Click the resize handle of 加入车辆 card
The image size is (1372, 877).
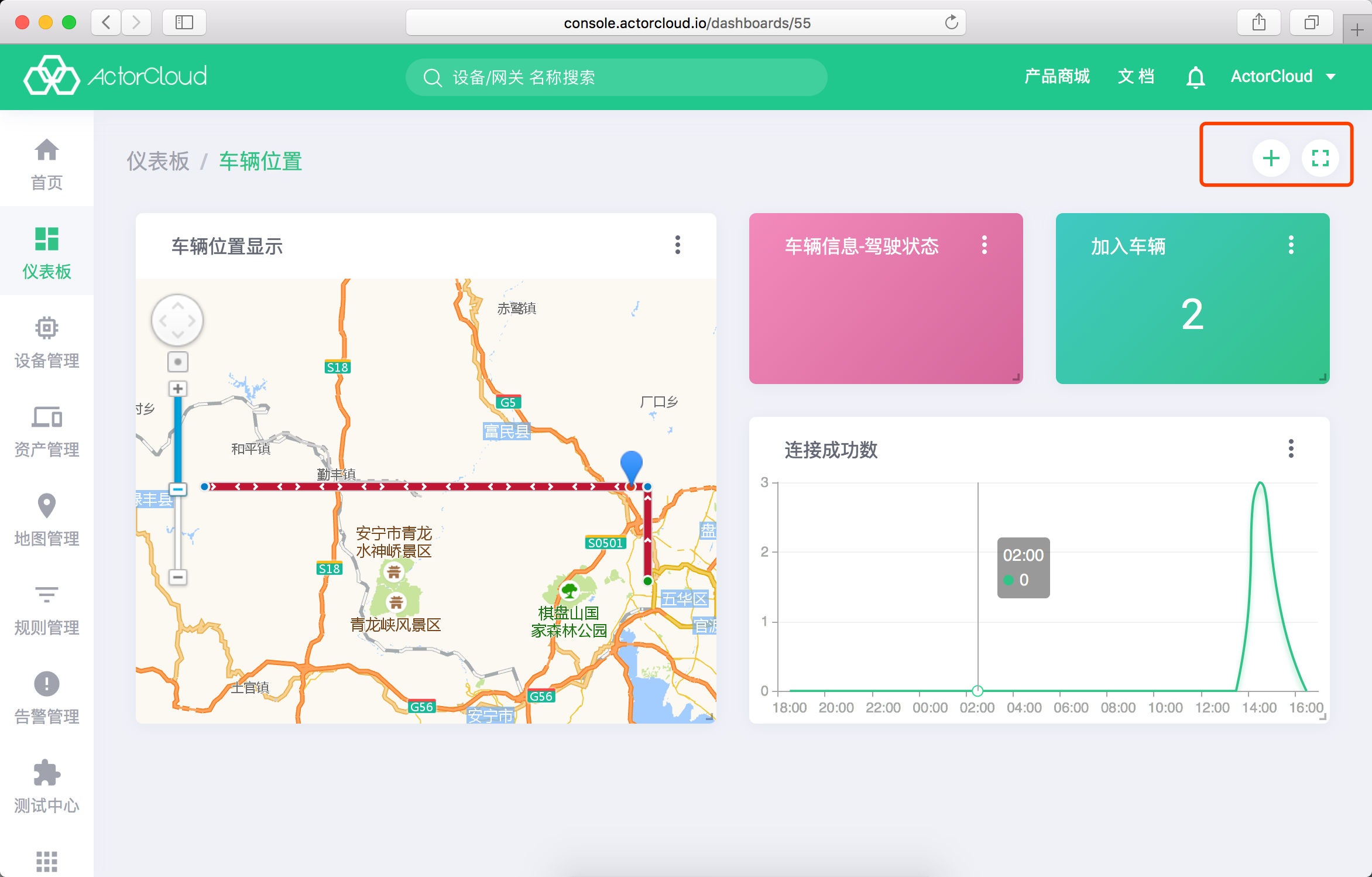[1323, 378]
